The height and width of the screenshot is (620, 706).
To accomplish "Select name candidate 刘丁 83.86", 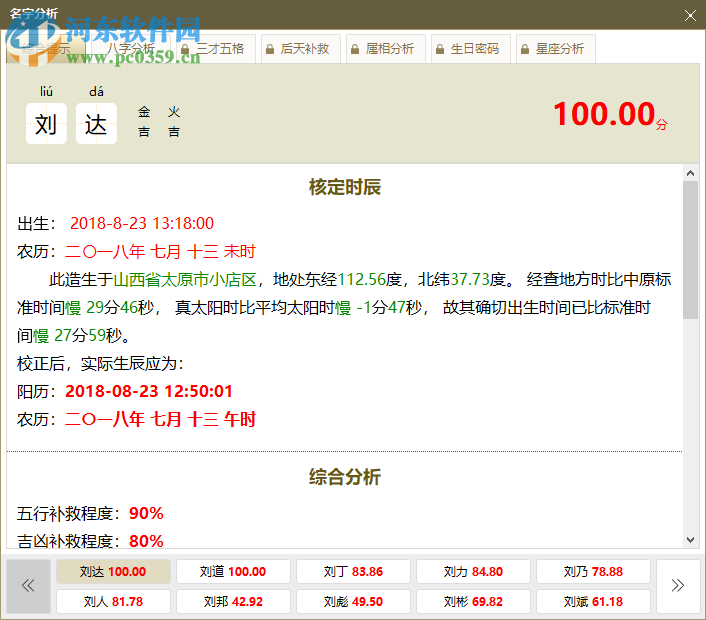I will coord(353,571).
